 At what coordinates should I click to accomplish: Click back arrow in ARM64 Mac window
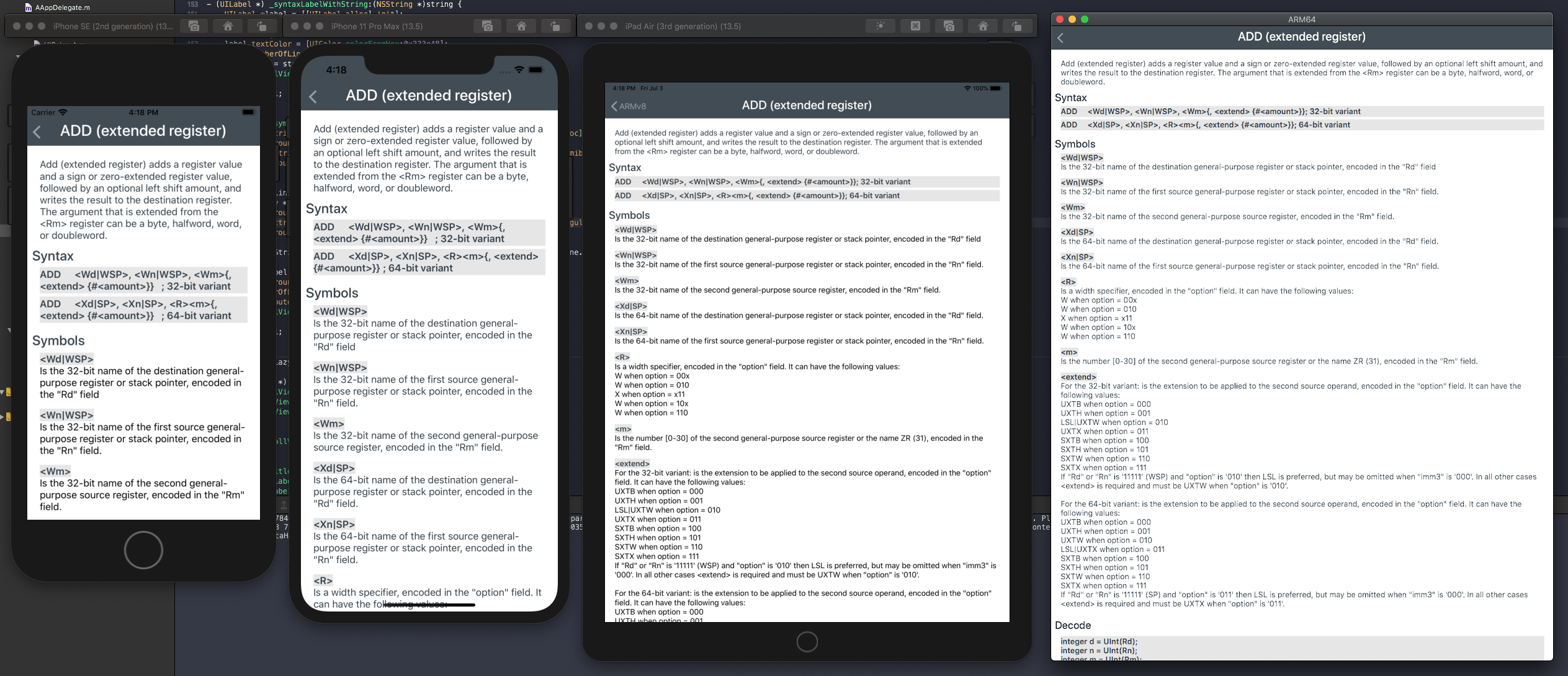1060,38
